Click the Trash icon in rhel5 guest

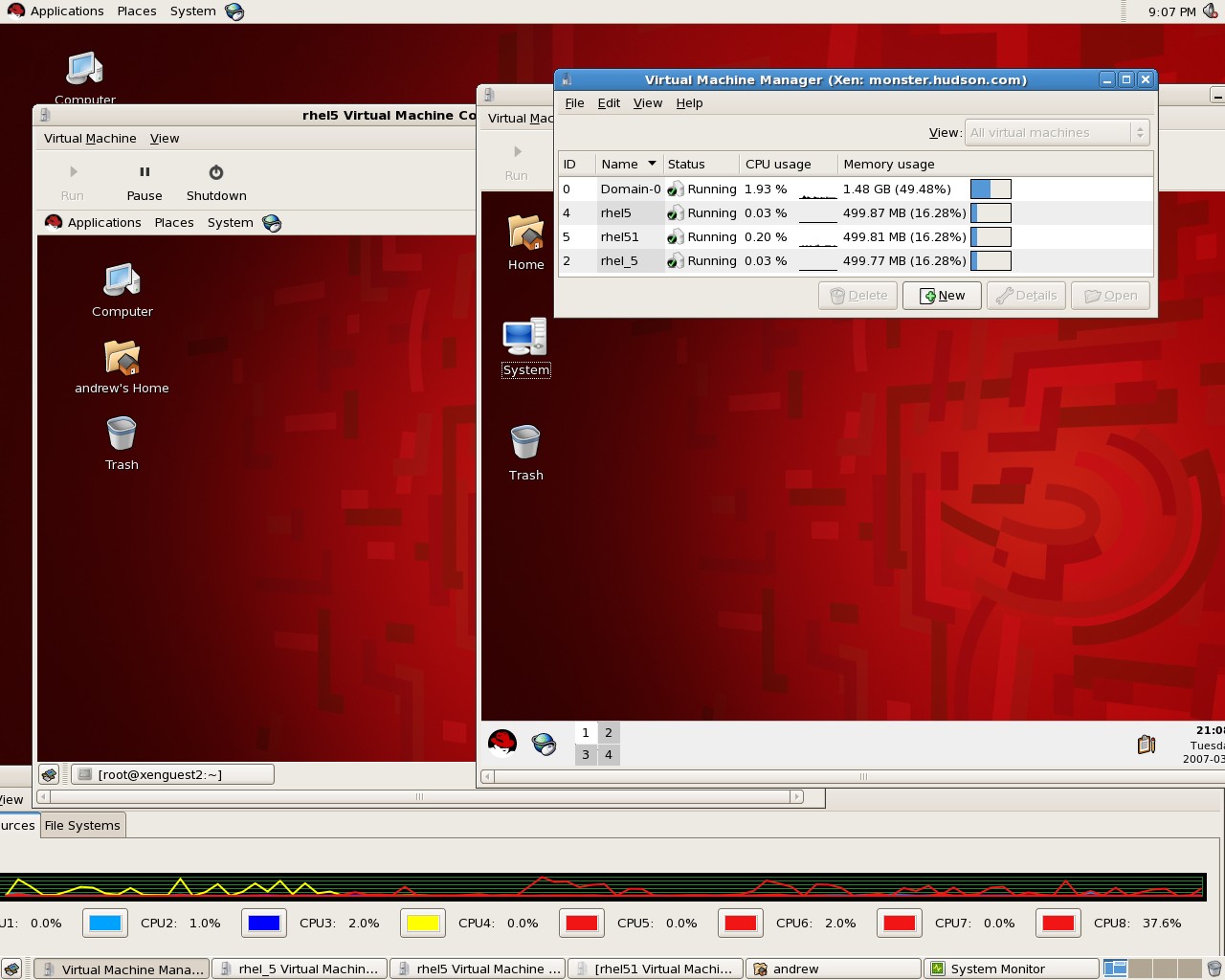(x=122, y=434)
